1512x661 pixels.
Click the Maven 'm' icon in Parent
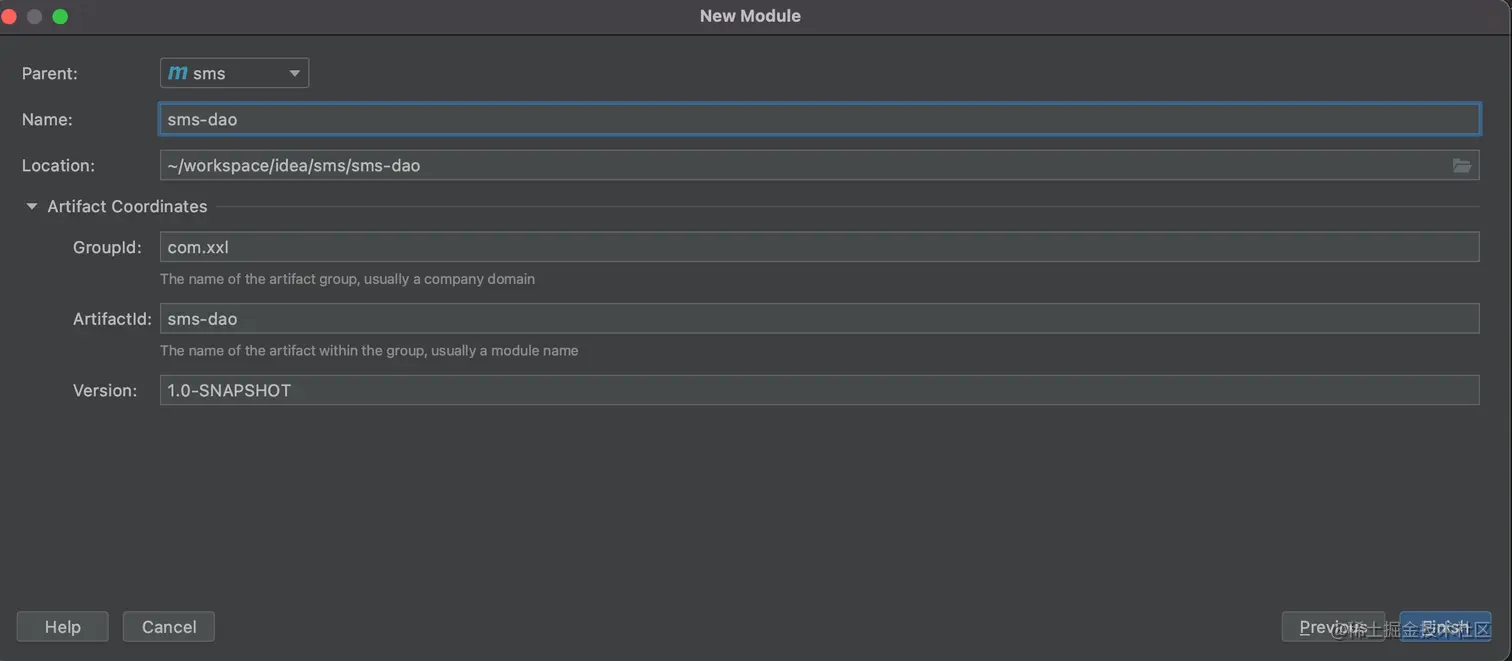tap(178, 73)
